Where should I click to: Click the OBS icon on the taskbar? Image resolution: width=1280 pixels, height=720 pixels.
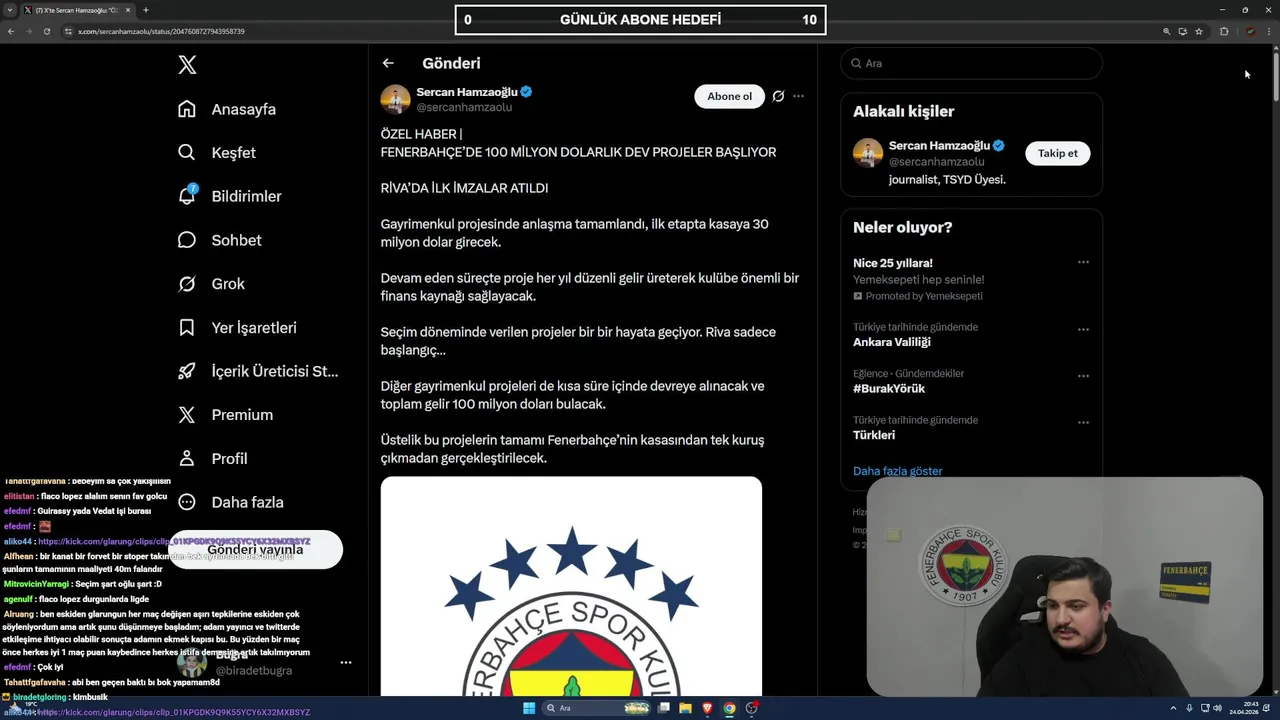[752, 708]
